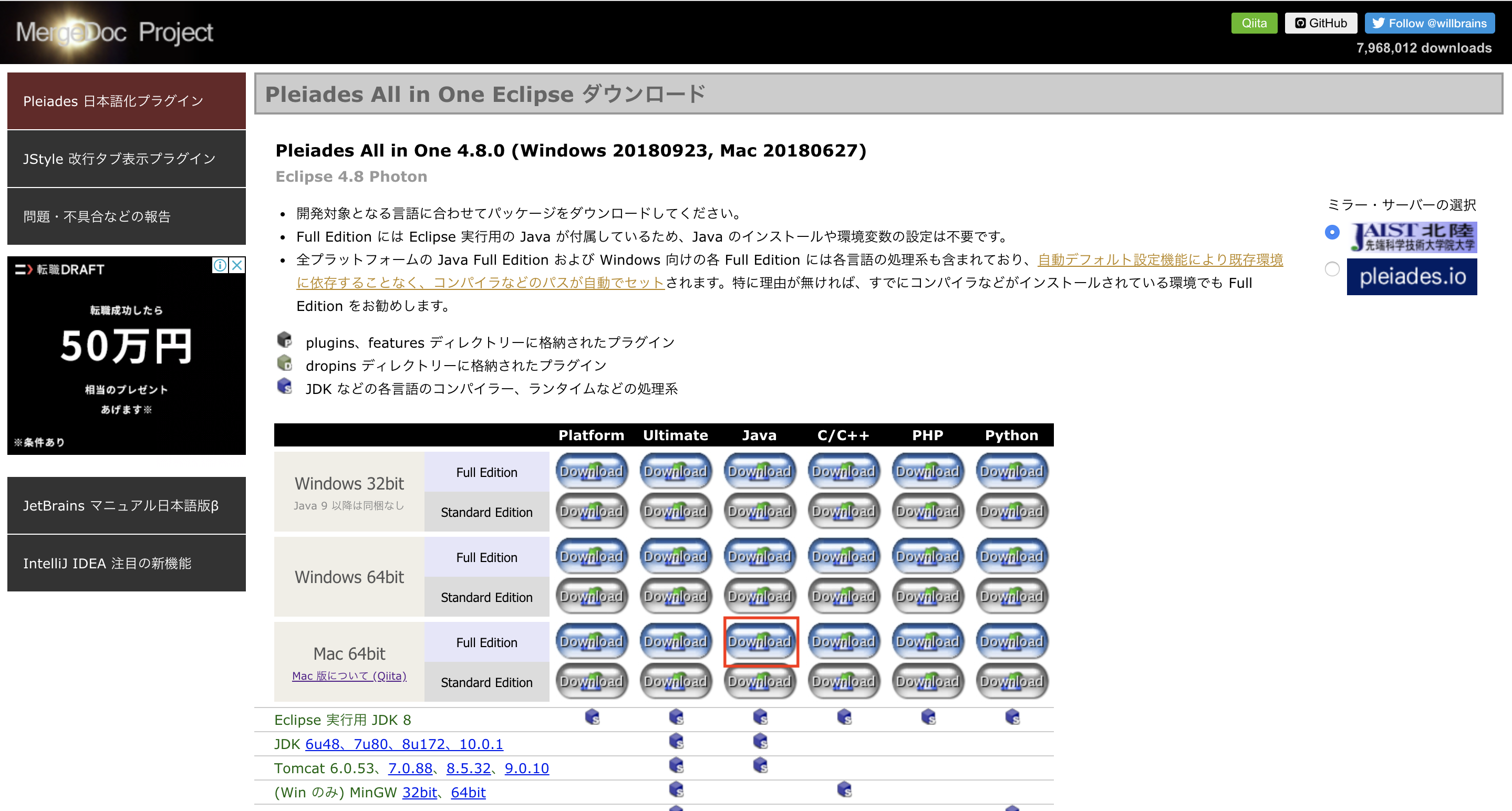
Task: Download Windows 64bit Full Edition C/C++ package
Action: 843,556
